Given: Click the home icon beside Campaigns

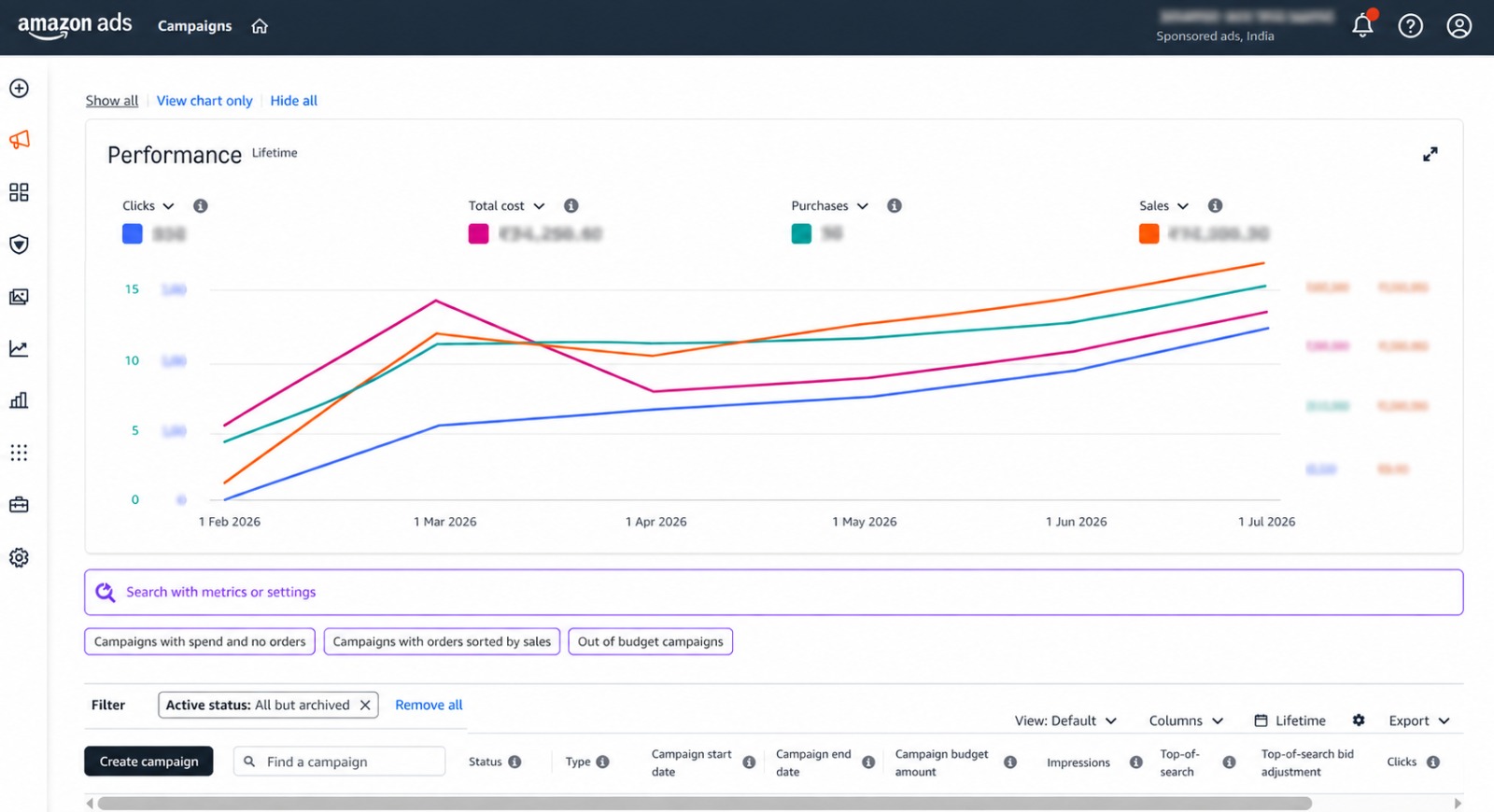Looking at the screenshot, I should click(260, 26).
